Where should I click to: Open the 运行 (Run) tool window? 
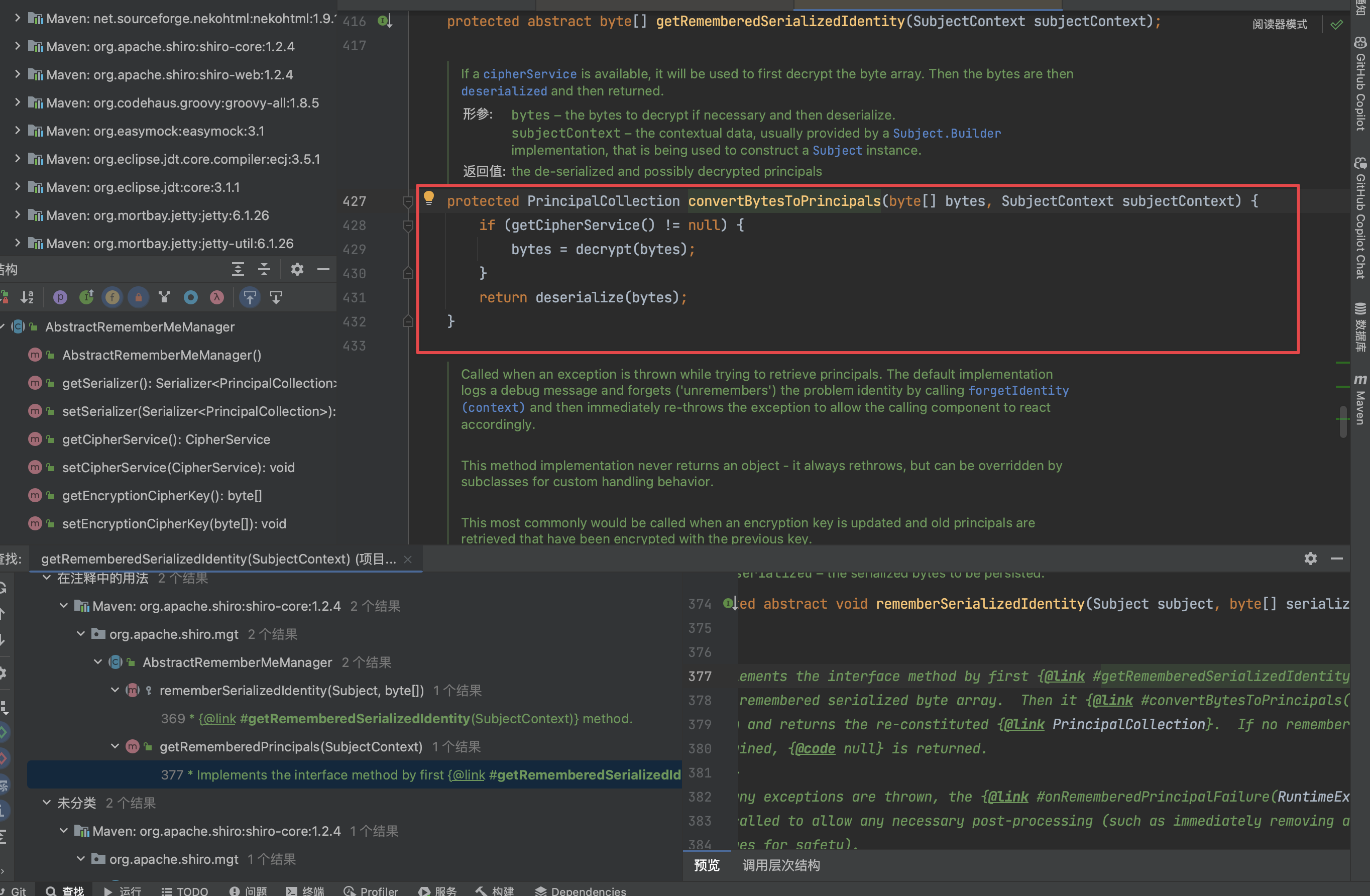[123, 890]
